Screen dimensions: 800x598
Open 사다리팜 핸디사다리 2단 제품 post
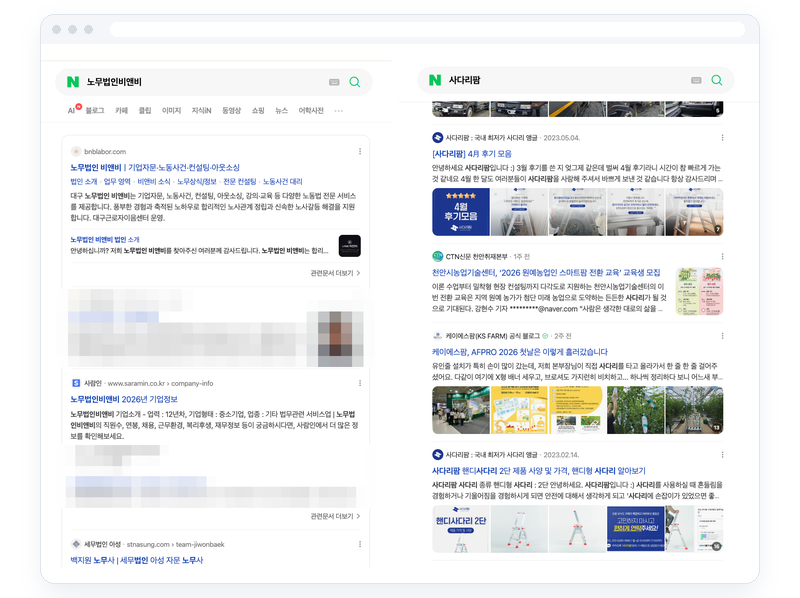(x=539, y=470)
